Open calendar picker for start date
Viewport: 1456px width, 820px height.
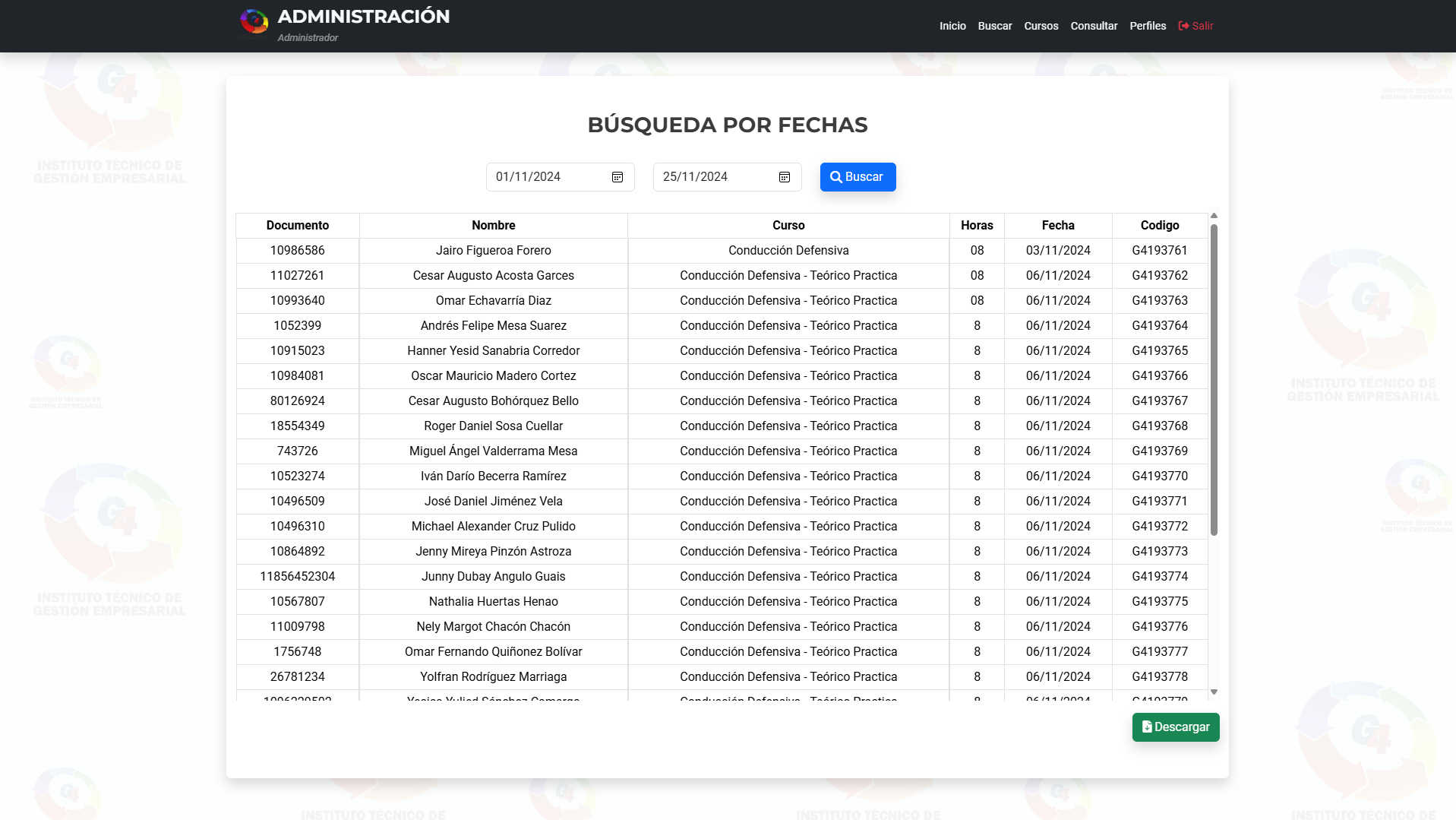click(x=617, y=177)
